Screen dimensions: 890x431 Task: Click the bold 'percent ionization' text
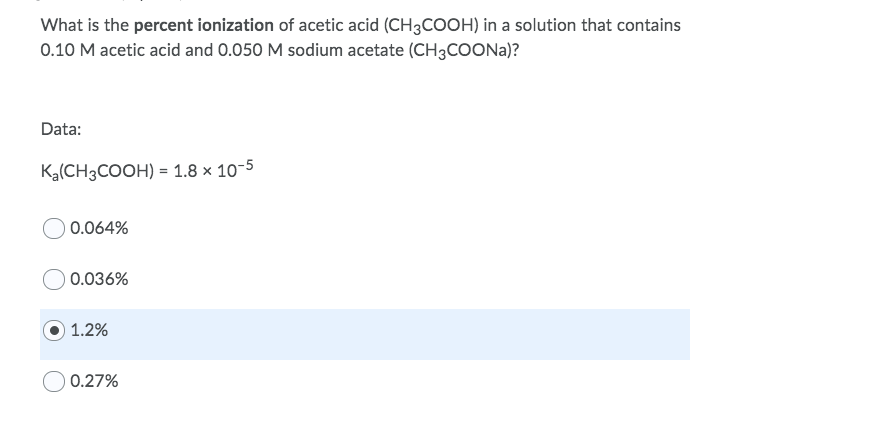pos(204,26)
